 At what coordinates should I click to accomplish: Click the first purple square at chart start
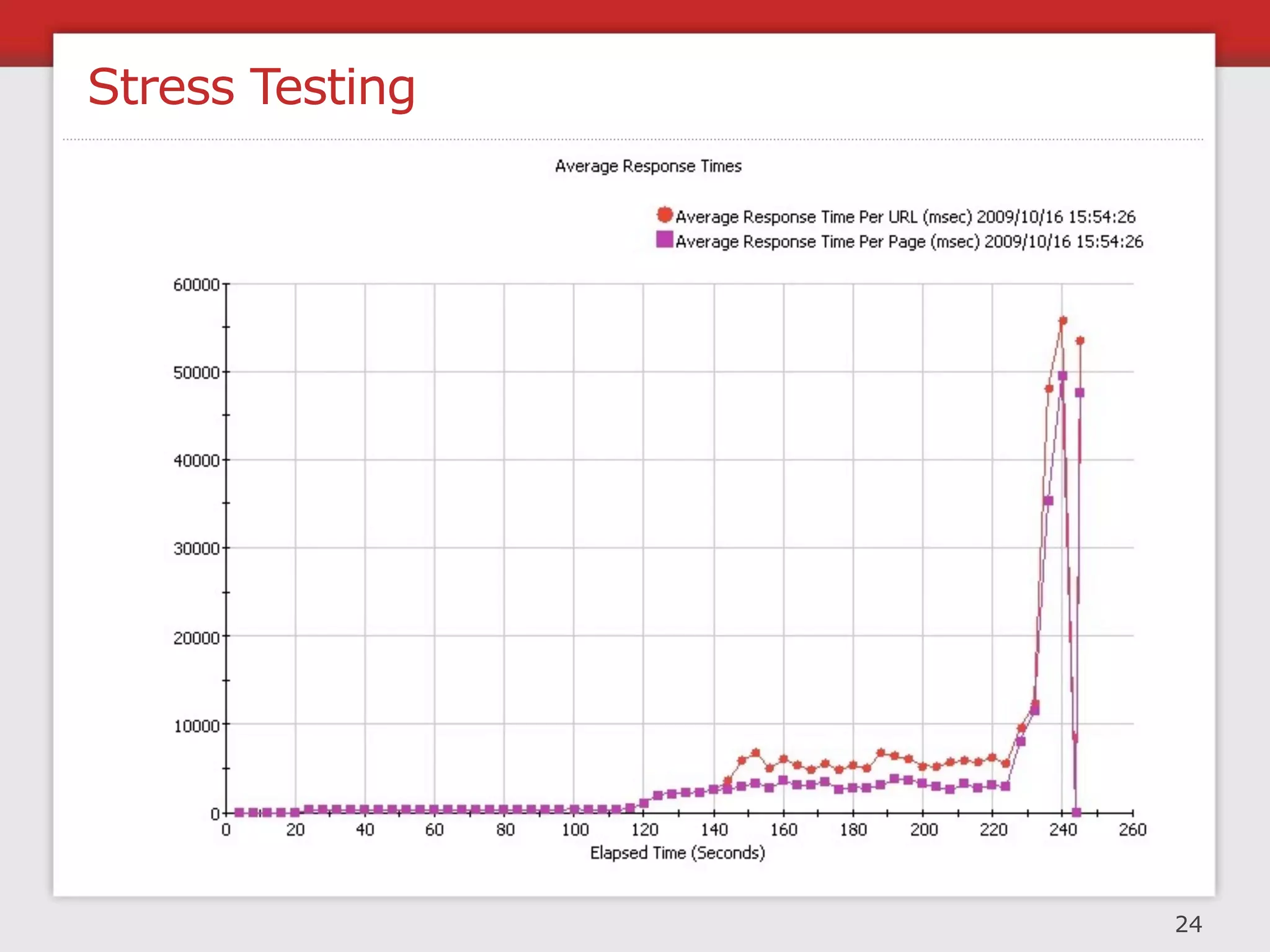[239, 812]
